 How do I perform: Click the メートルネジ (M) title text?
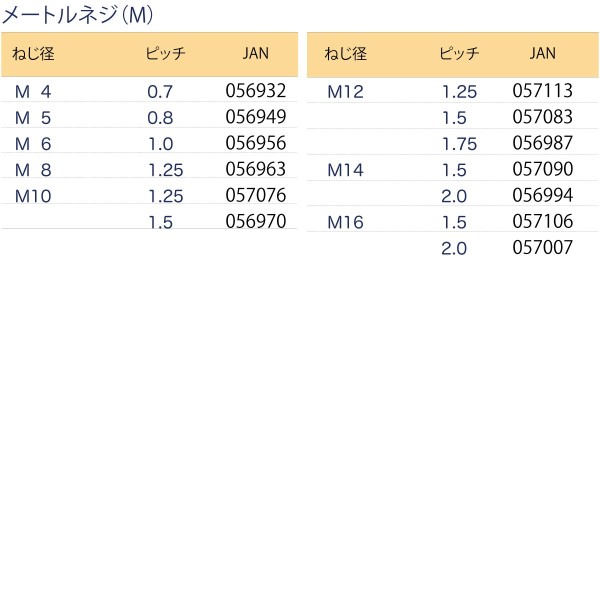point(78,15)
